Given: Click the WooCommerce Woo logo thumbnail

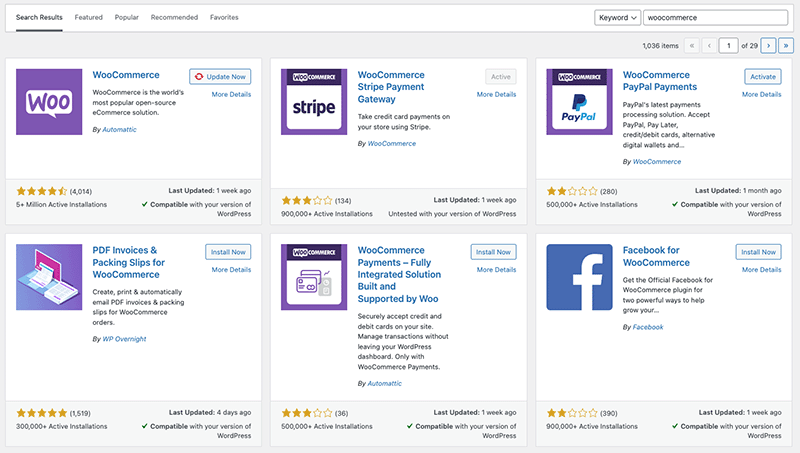Looking at the screenshot, I should pyautogui.click(x=49, y=102).
